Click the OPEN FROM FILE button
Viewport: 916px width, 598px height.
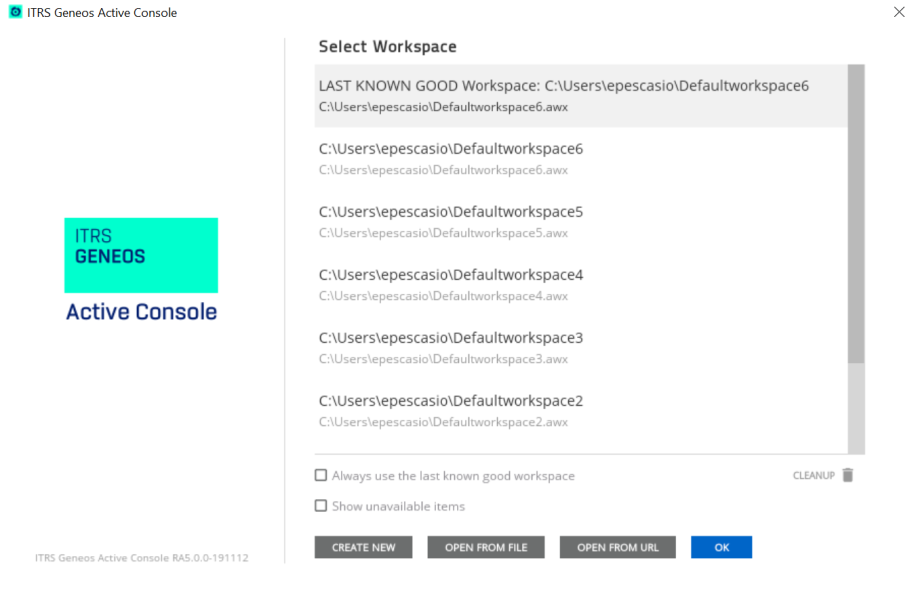pos(486,547)
